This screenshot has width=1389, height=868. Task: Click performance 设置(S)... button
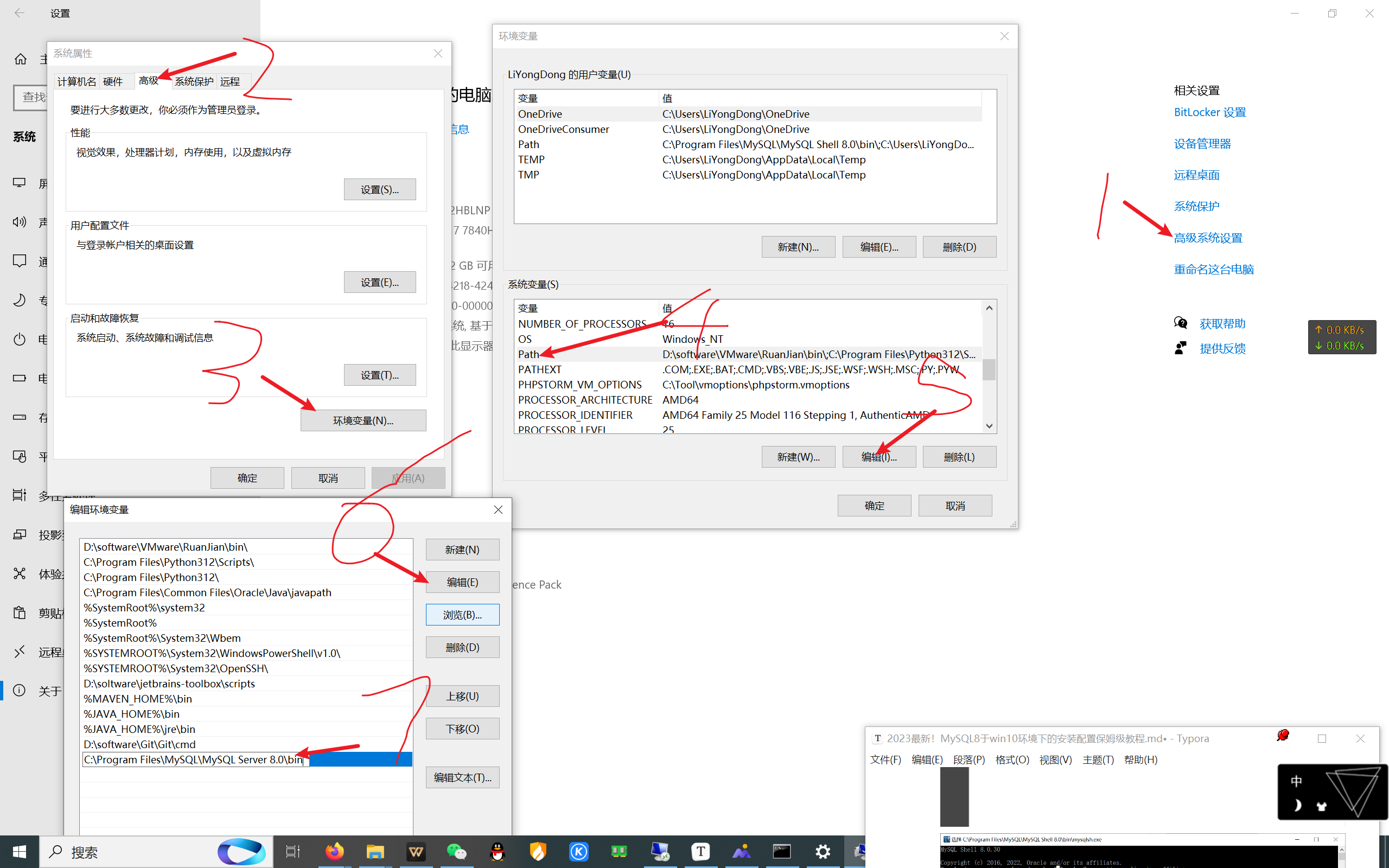pos(380,189)
